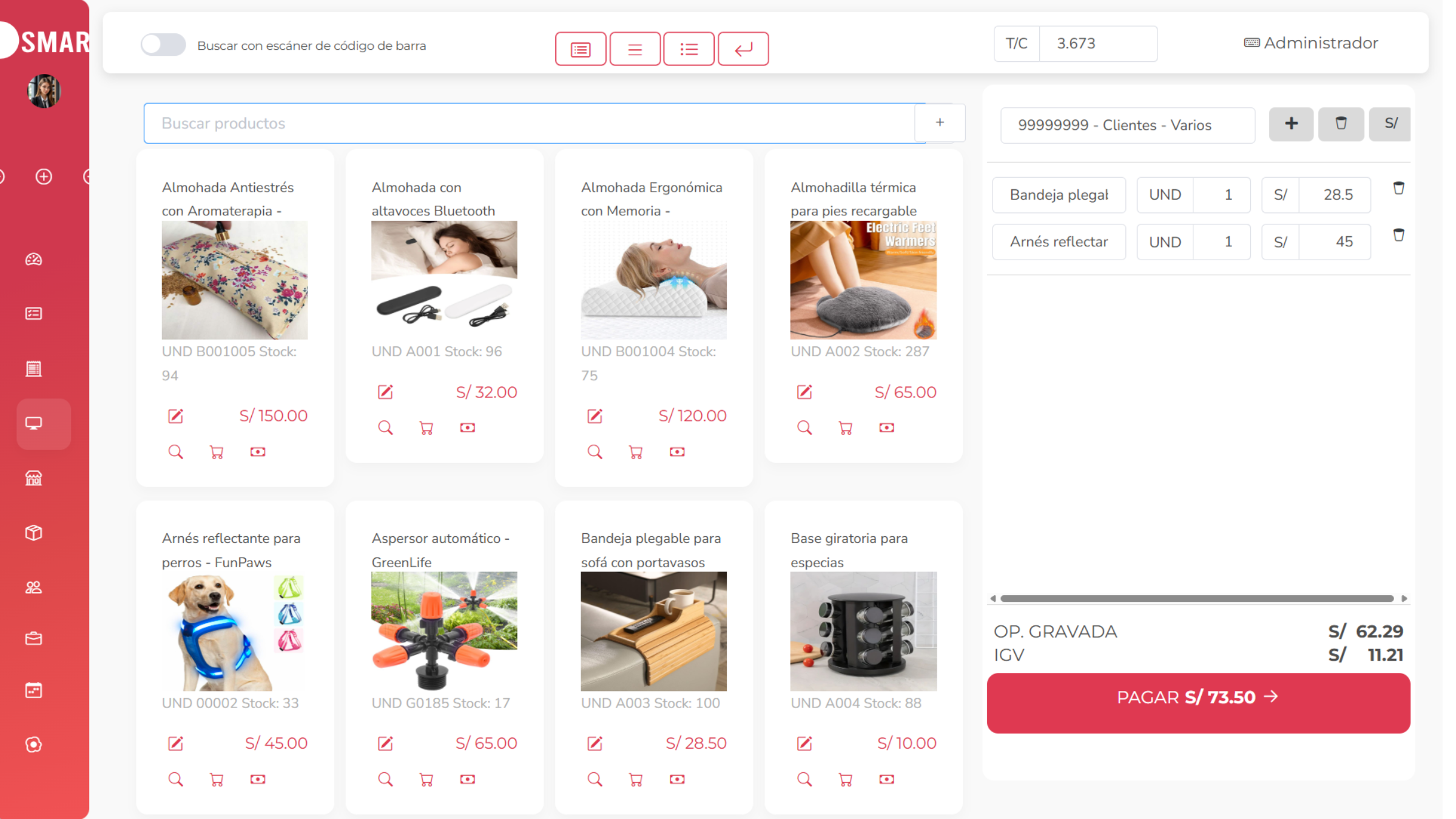The width and height of the screenshot is (1456, 819).
Task: Open the dashboard gauge icon in sidebar
Action: click(x=33, y=260)
